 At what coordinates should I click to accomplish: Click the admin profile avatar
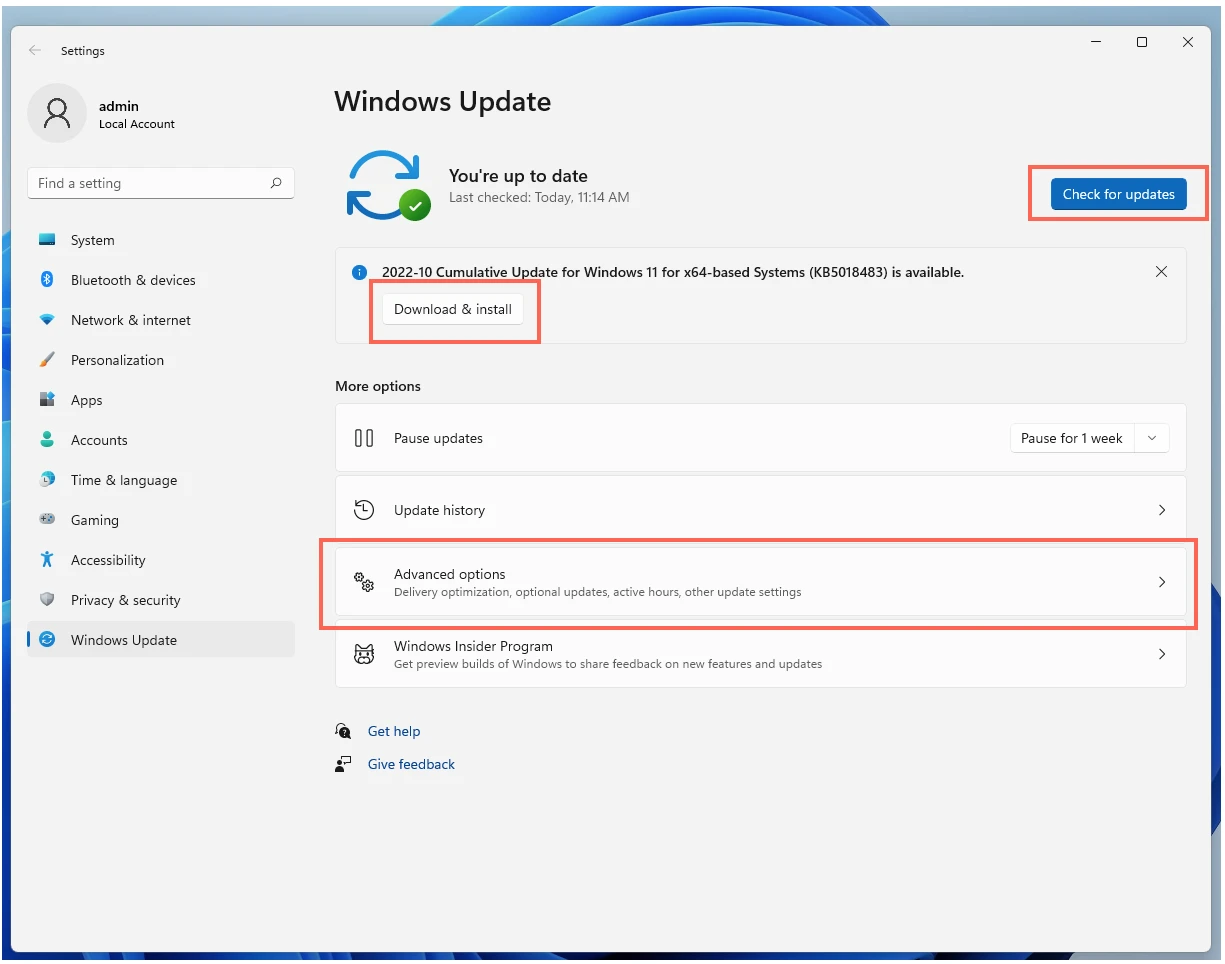coord(57,113)
